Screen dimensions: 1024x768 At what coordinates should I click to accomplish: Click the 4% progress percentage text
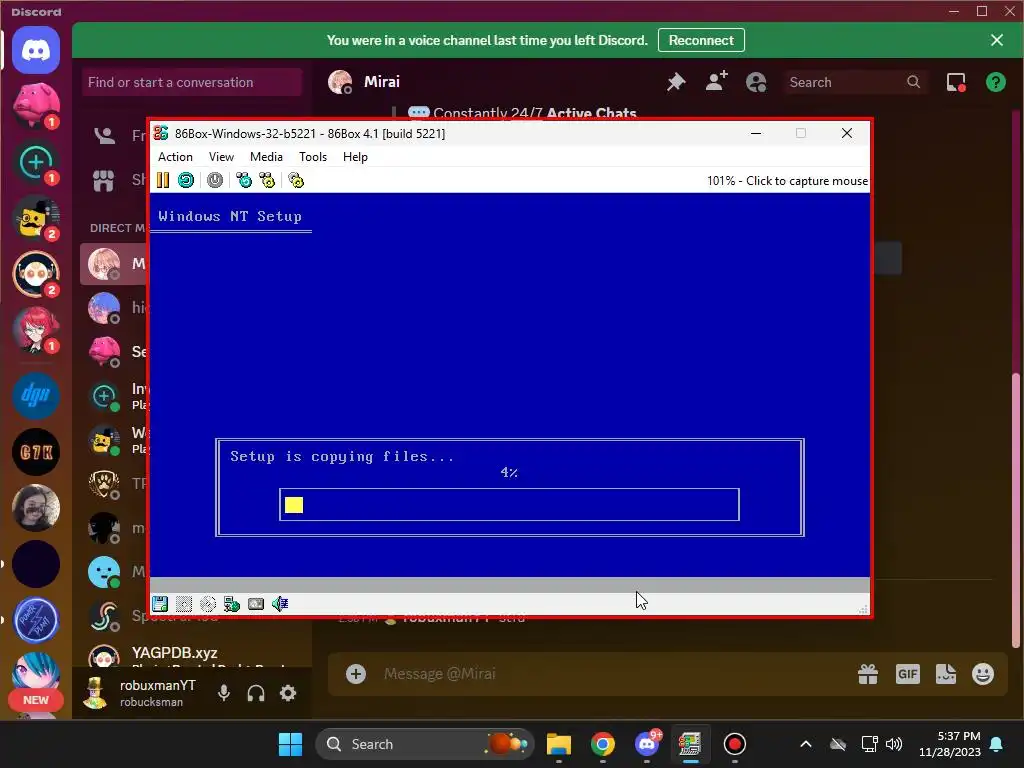pos(509,472)
